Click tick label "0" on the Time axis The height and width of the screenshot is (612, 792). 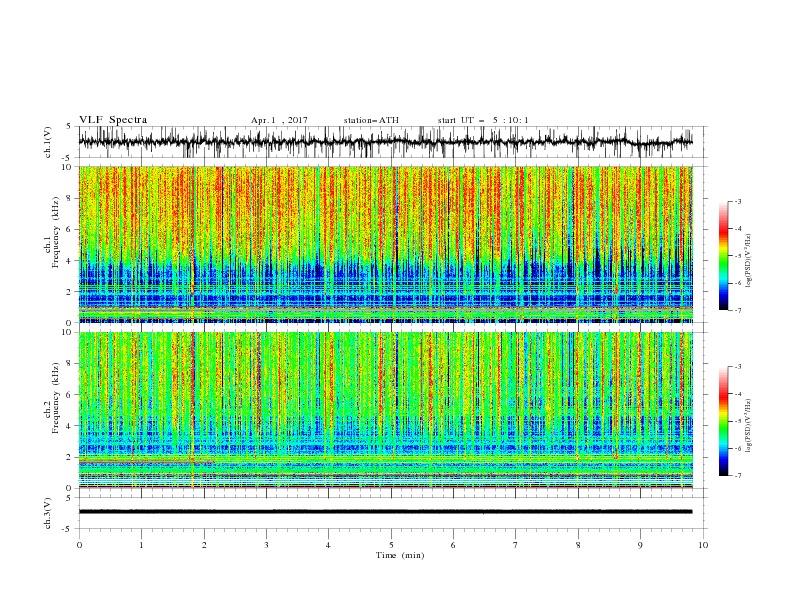79,545
